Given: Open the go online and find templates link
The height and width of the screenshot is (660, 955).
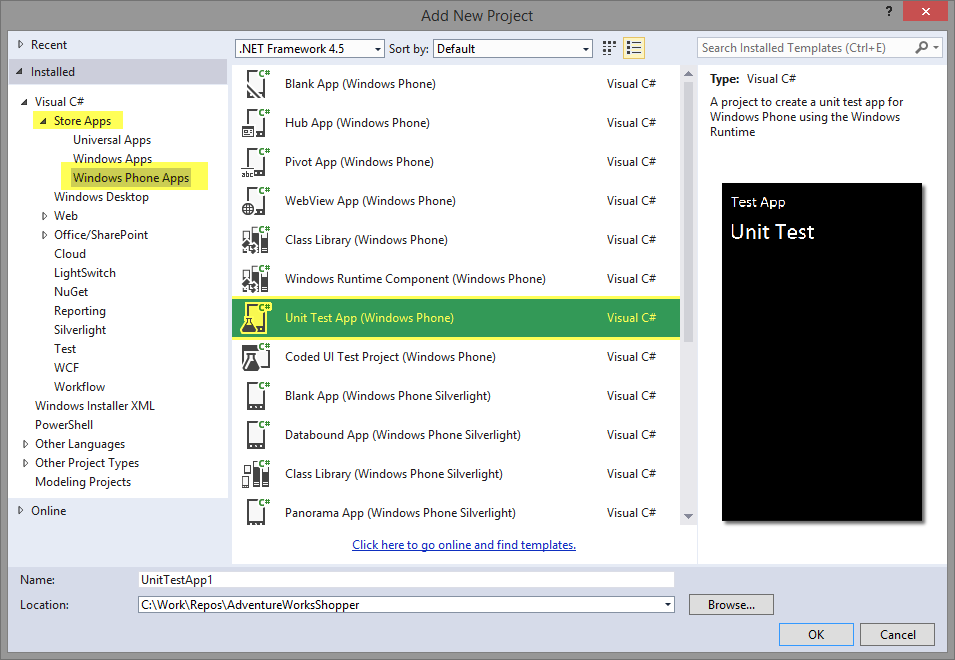Looking at the screenshot, I should 464,544.
